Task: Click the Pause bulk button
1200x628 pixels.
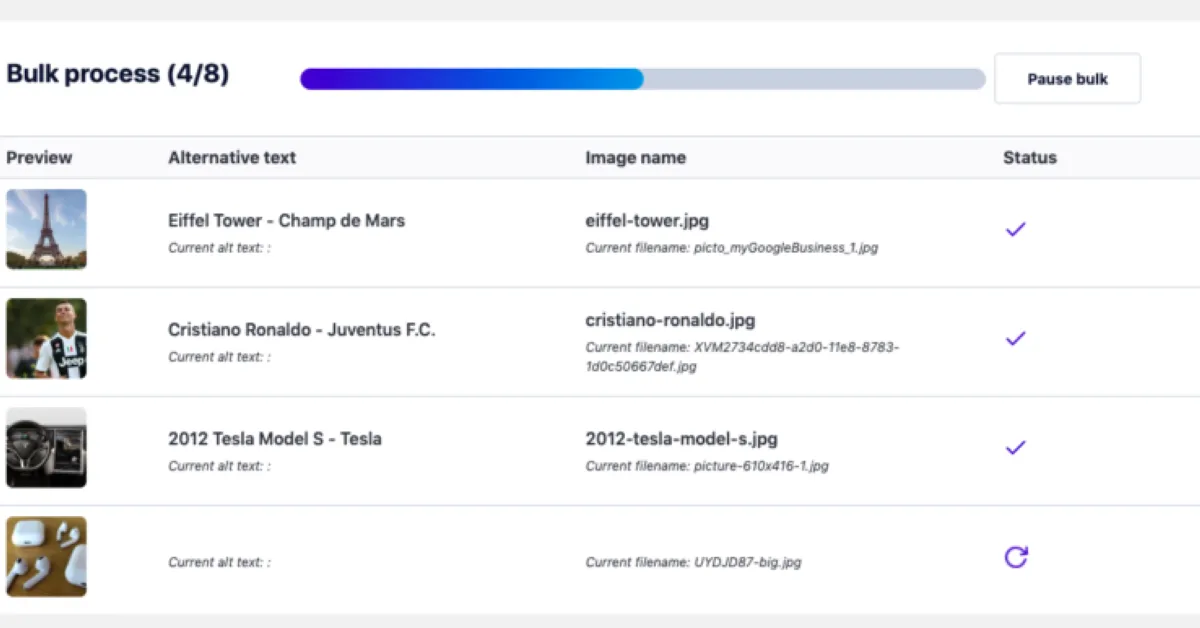Action: click(1067, 78)
